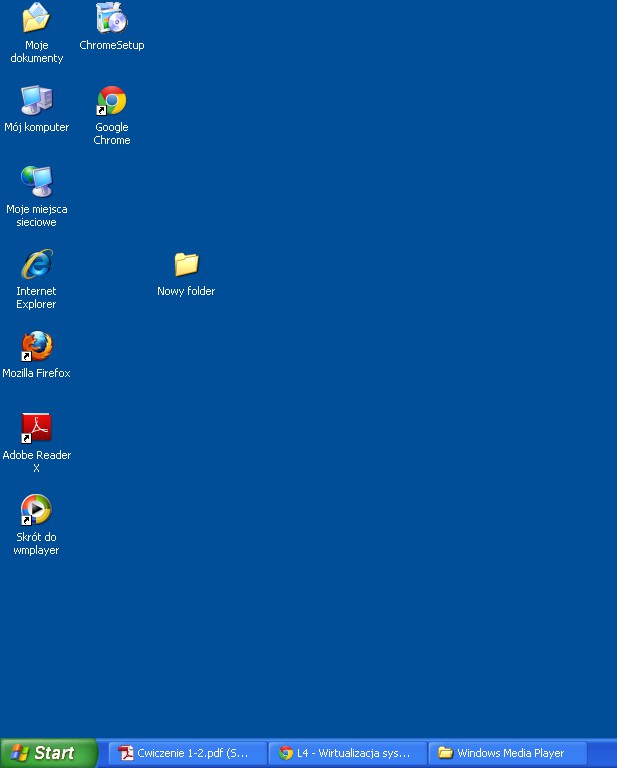Click empty desktop area to deselect icons
This screenshot has height=768, width=617.
point(400,450)
